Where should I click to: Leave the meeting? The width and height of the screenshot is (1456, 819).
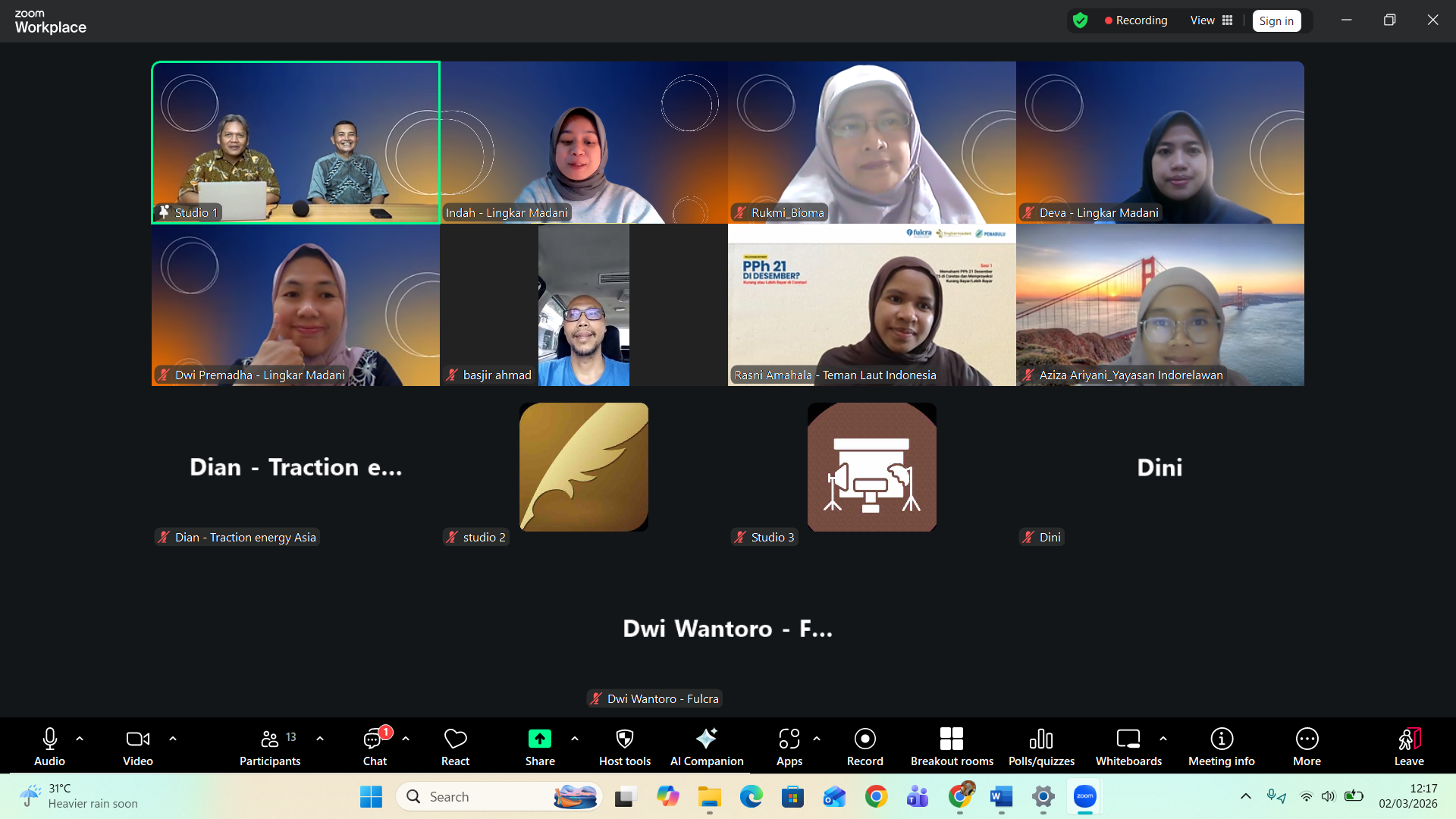[x=1408, y=745]
